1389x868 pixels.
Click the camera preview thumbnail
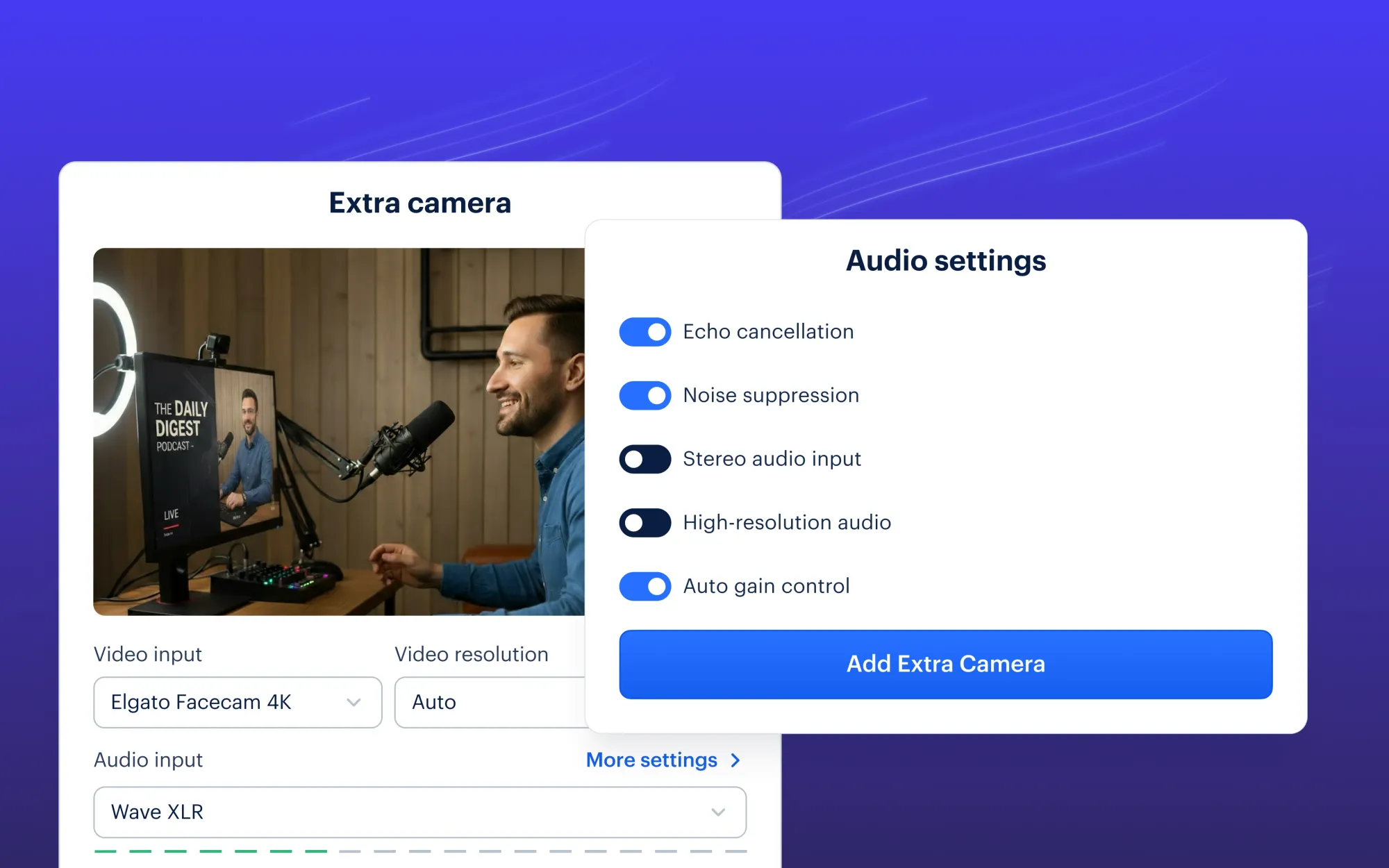(x=339, y=431)
